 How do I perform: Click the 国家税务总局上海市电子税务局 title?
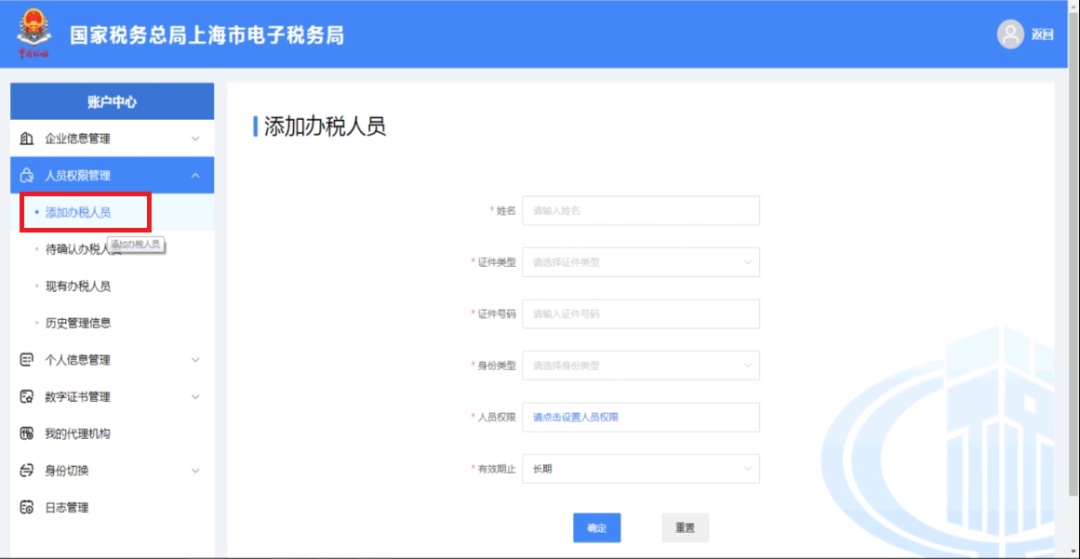[x=207, y=35]
